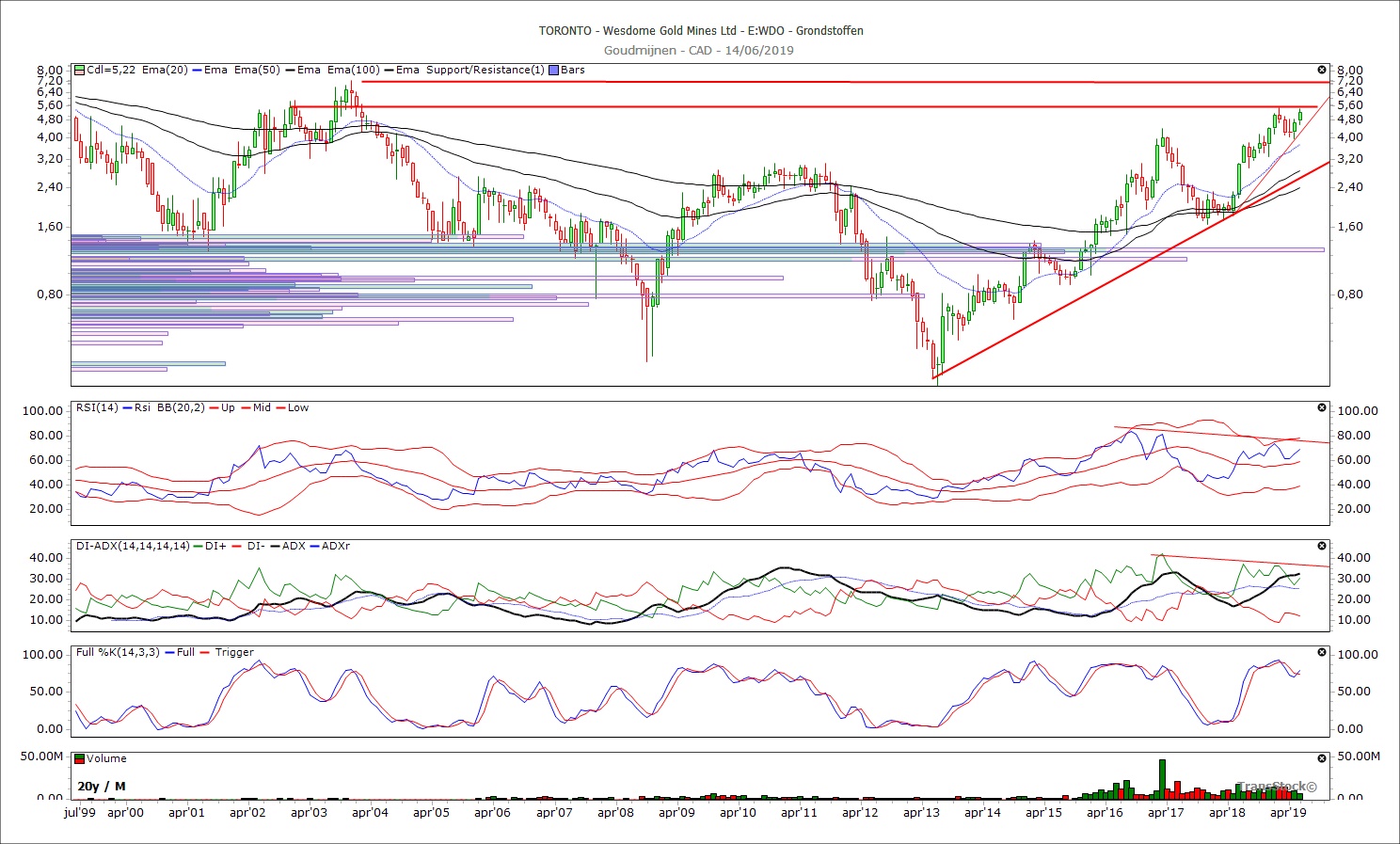Close the RSI(14) indicator panel
This screenshot has width=1400, height=844.
click(1322, 407)
